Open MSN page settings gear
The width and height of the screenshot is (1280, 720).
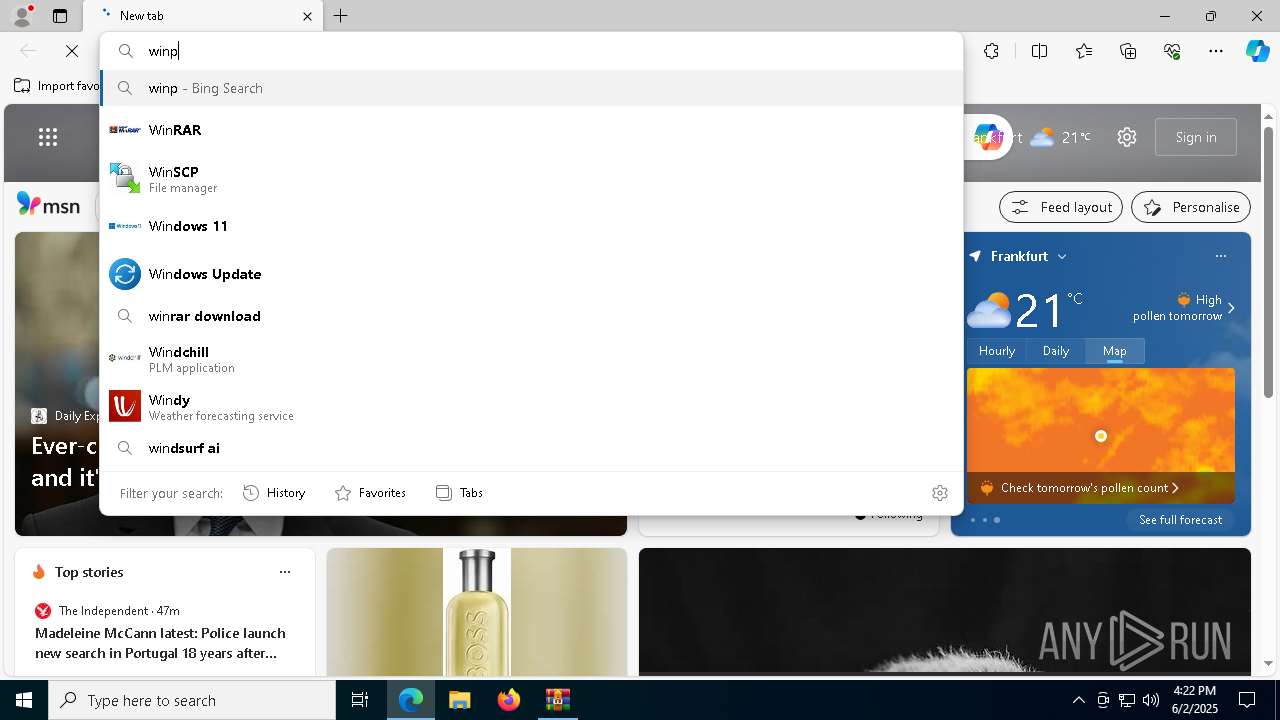[1127, 137]
